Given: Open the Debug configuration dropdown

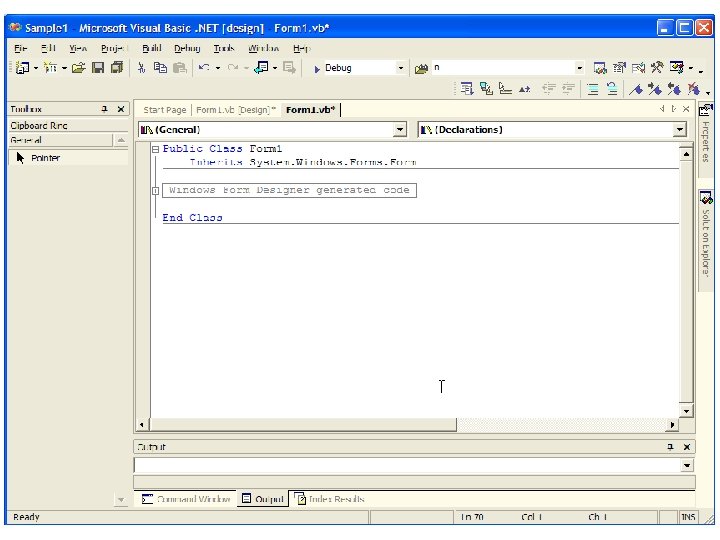Looking at the screenshot, I should pos(401,68).
